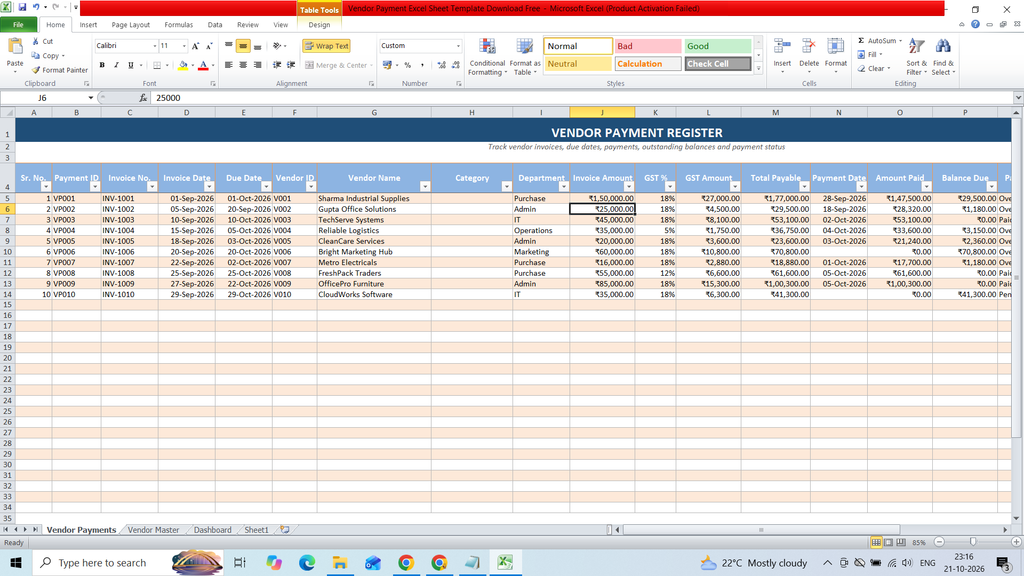This screenshot has height=576, width=1024.
Task: Toggle center horizontal alignment
Action: (243, 65)
